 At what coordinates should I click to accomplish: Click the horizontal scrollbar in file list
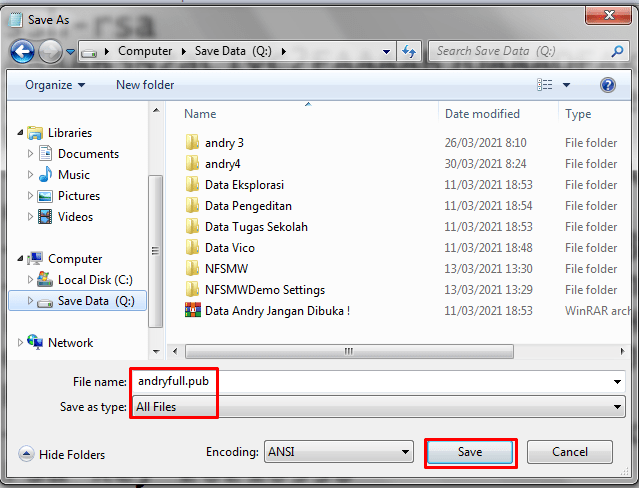click(x=350, y=351)
